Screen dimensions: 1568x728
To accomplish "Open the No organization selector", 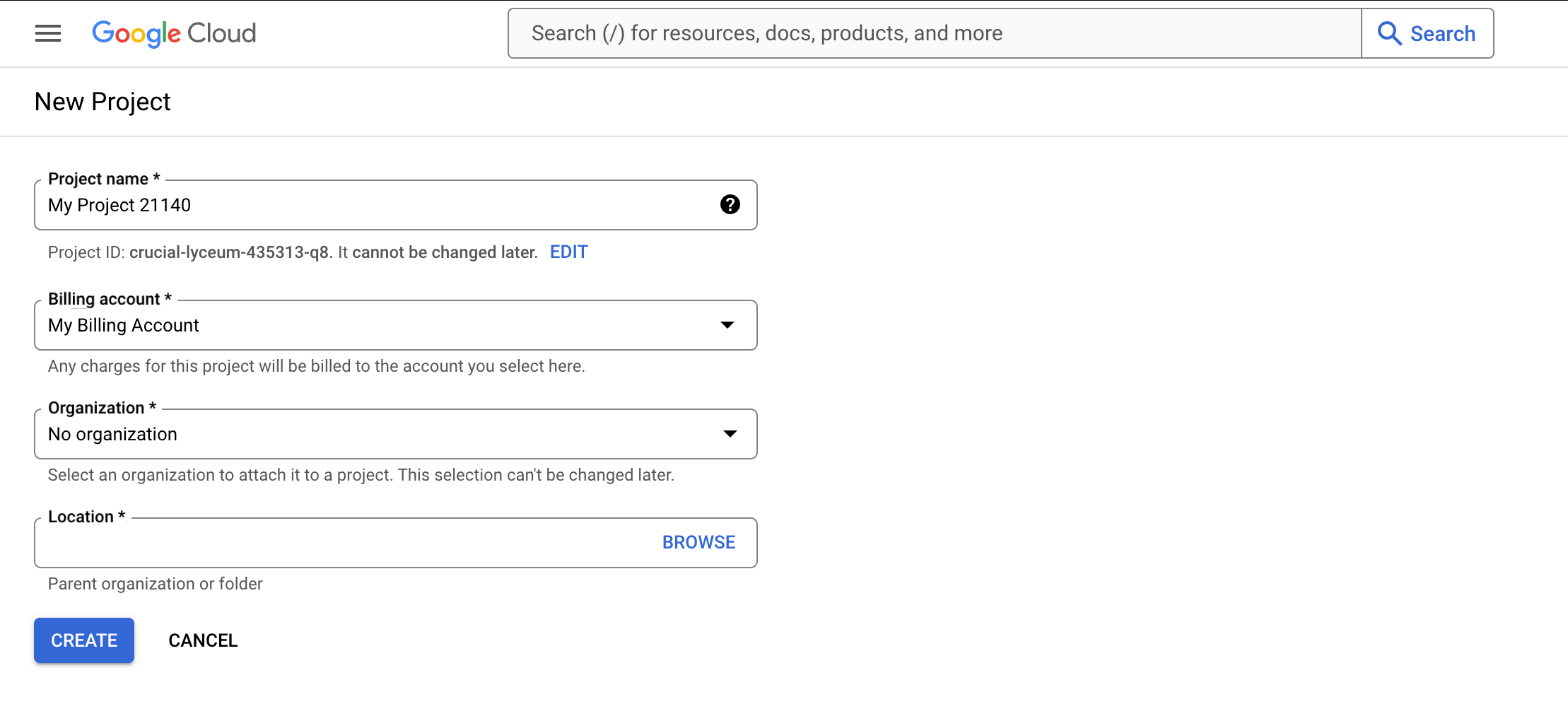I will [396, 433].
